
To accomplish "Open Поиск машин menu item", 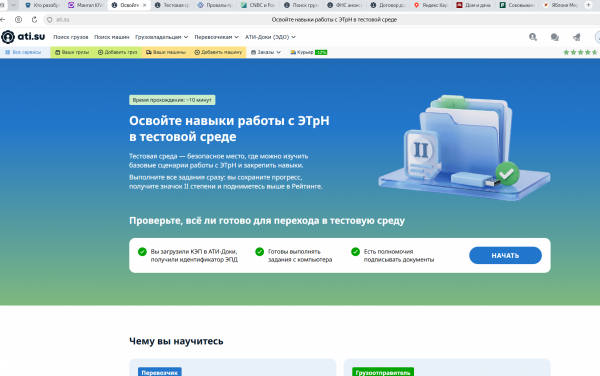I will (111, 37).
